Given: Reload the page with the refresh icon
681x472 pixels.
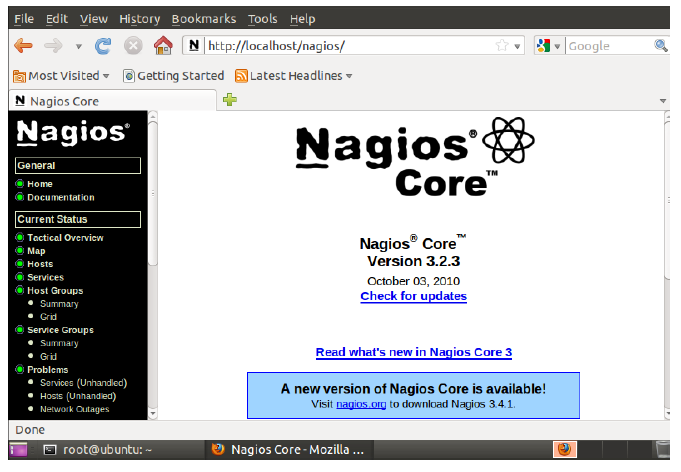Looking at the screenshot, I should [x=103, y=46].
